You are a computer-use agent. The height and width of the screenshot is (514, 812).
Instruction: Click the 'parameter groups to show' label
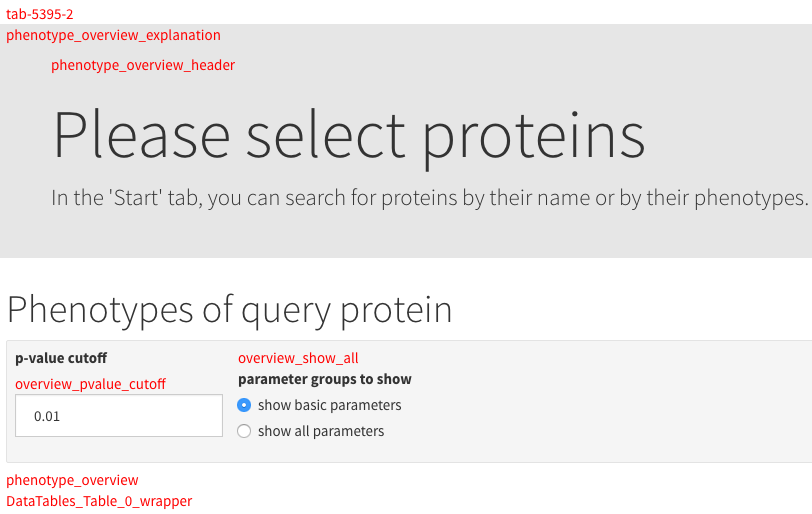(x=324, y=379)
